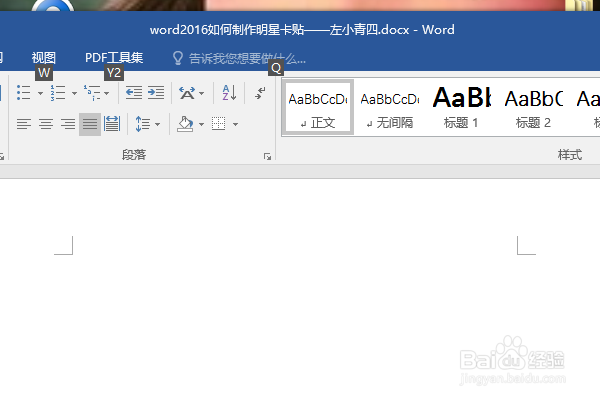This screenshot has height=400, width=600.
Task: Click the lightbulb Tell Me icon
Action: (x=178, y=58)
